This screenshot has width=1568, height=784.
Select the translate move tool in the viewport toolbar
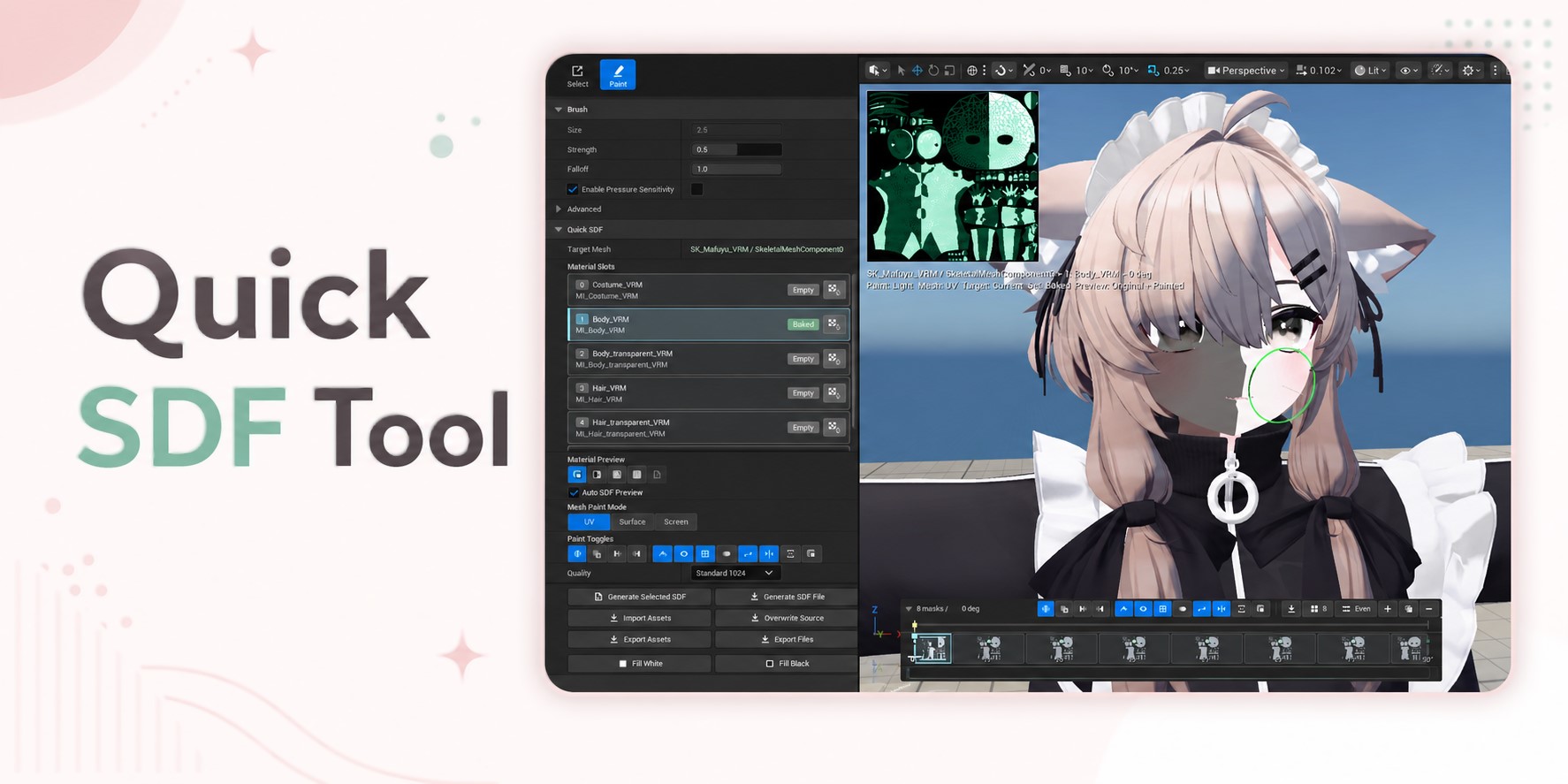917,71
